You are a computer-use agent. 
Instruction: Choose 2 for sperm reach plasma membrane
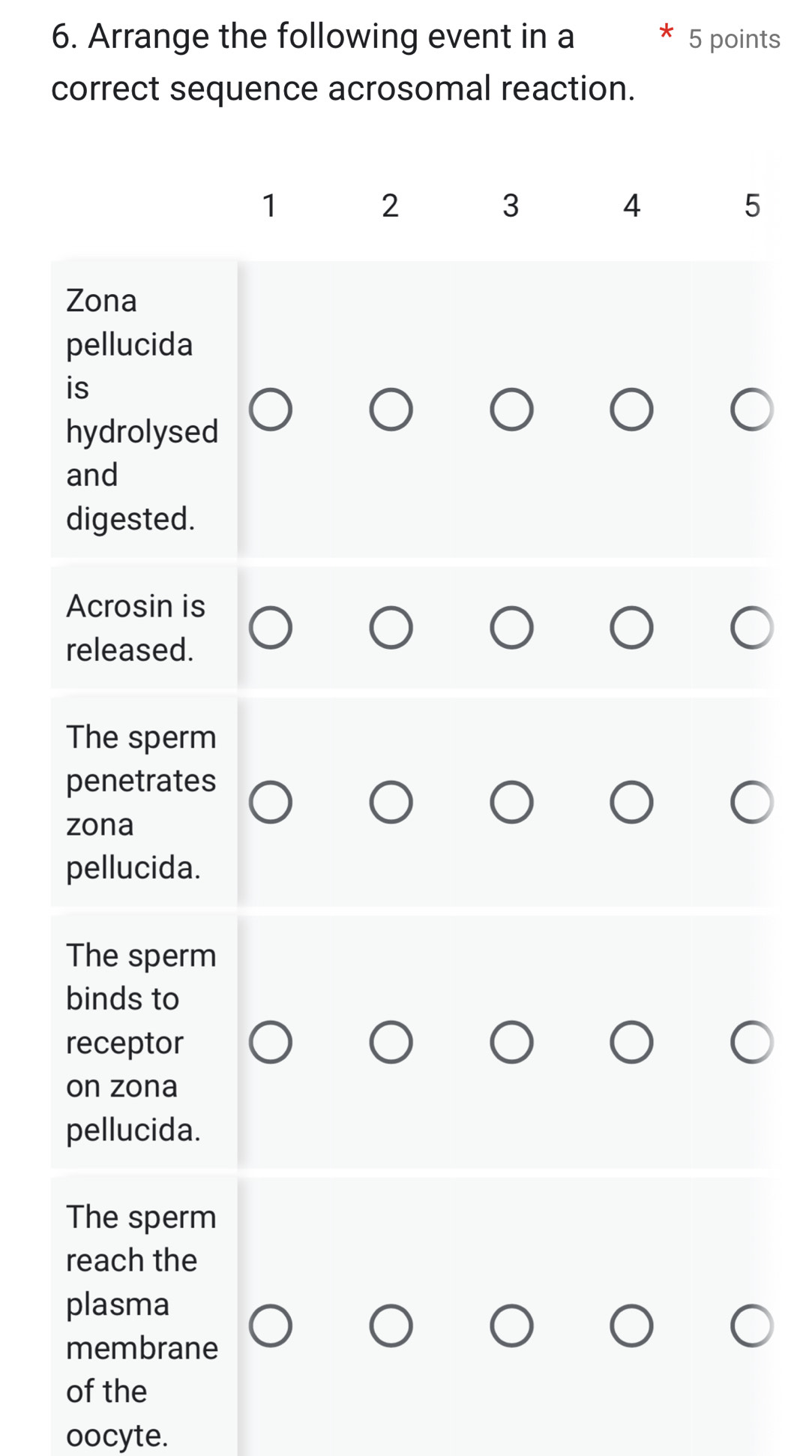391,1325
